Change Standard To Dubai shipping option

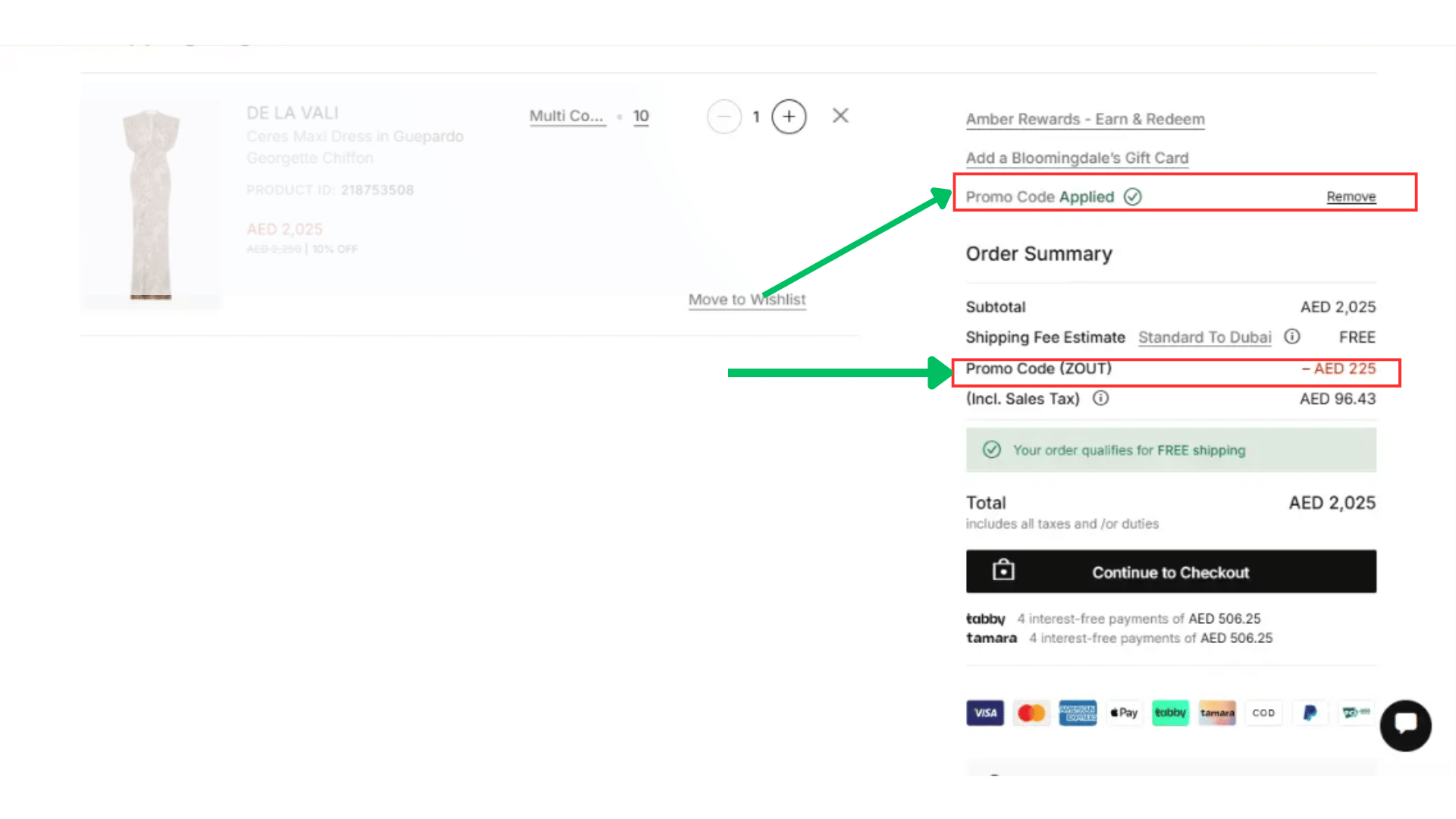click(x=1204, y=337)
